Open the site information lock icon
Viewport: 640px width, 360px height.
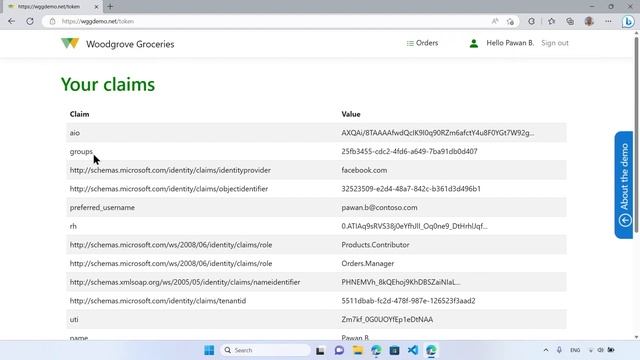click(52, 21)
